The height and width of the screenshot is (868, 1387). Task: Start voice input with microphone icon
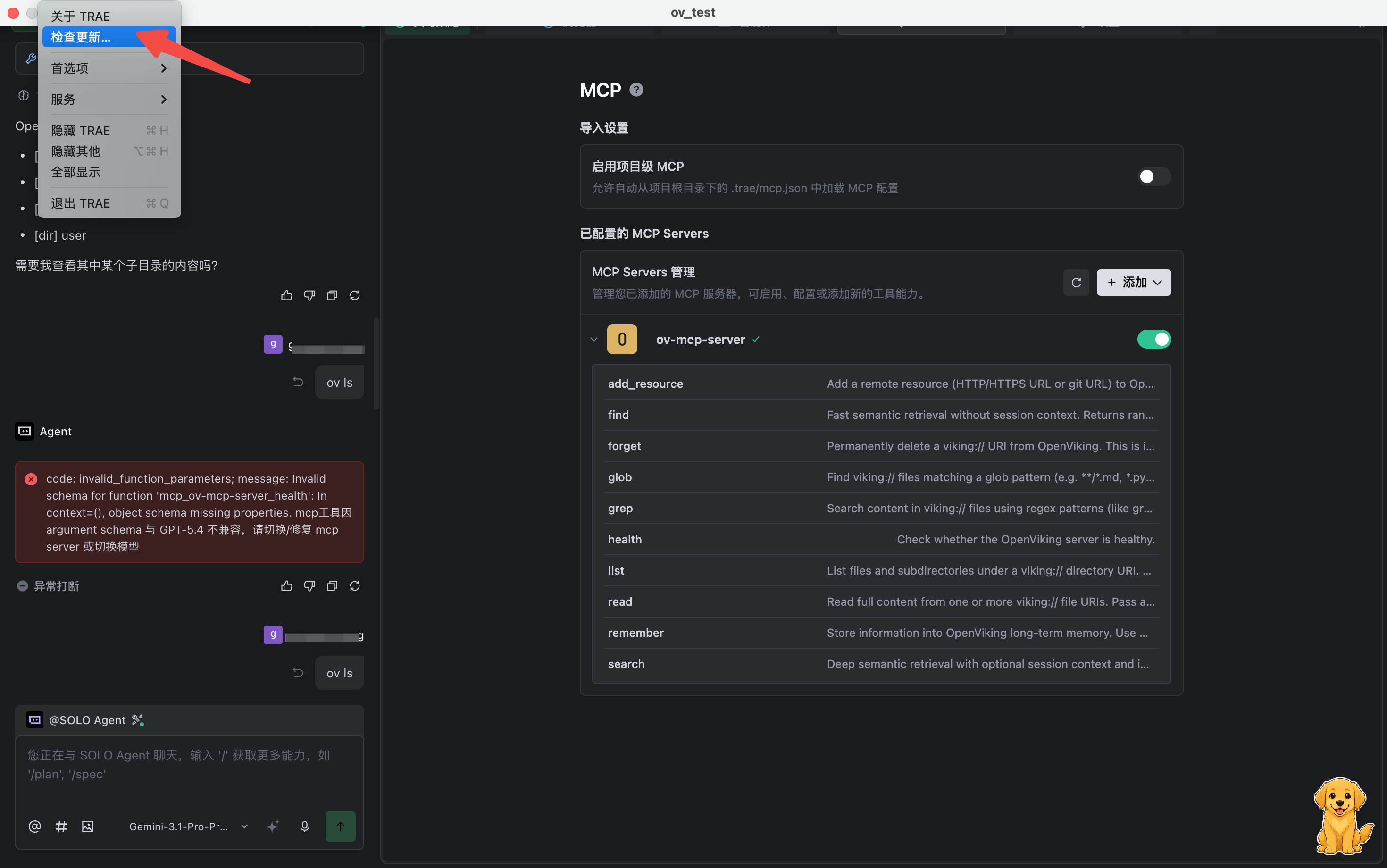tap(305, 826)
